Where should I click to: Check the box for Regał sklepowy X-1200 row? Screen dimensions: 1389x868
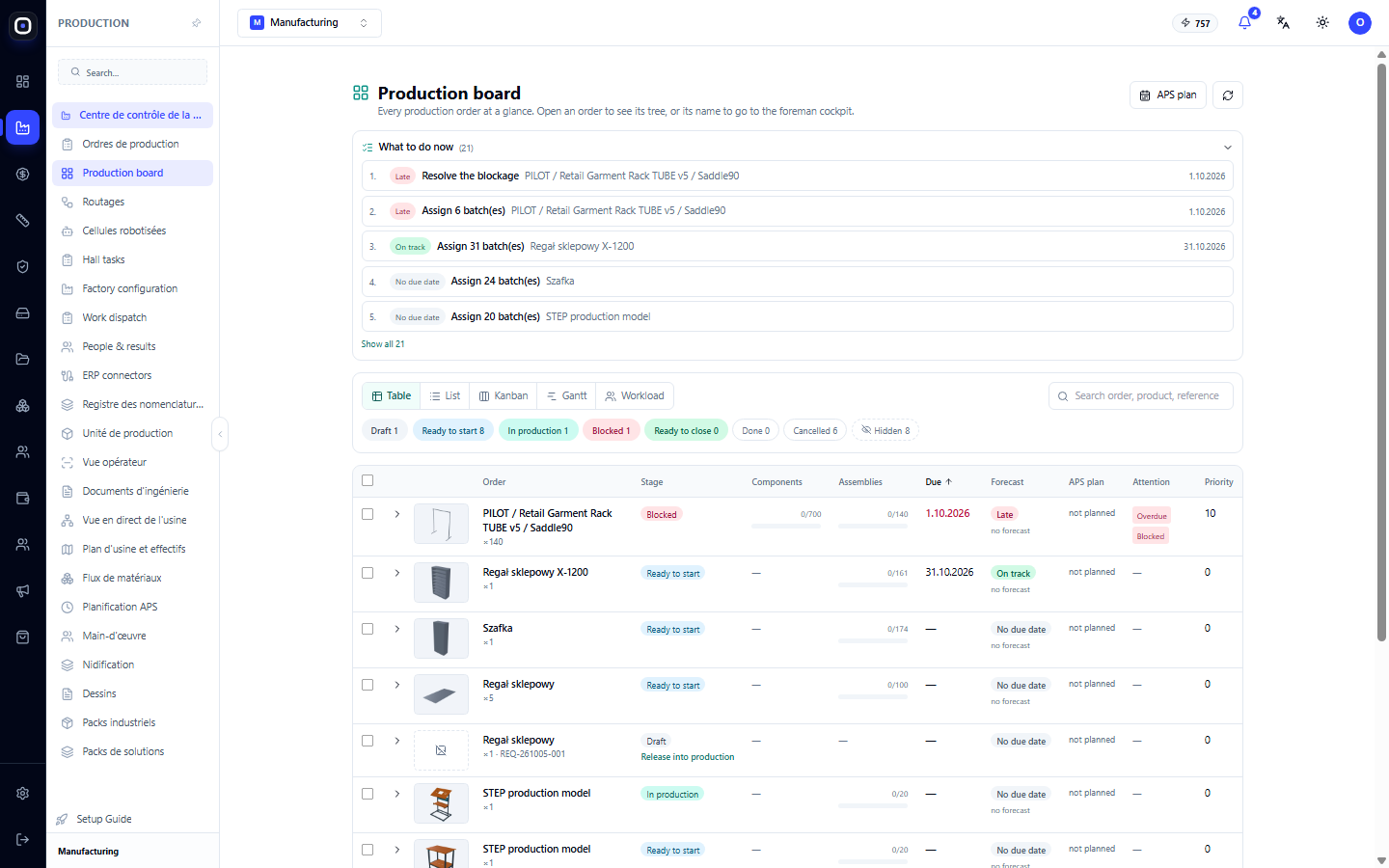click(368, 573)
